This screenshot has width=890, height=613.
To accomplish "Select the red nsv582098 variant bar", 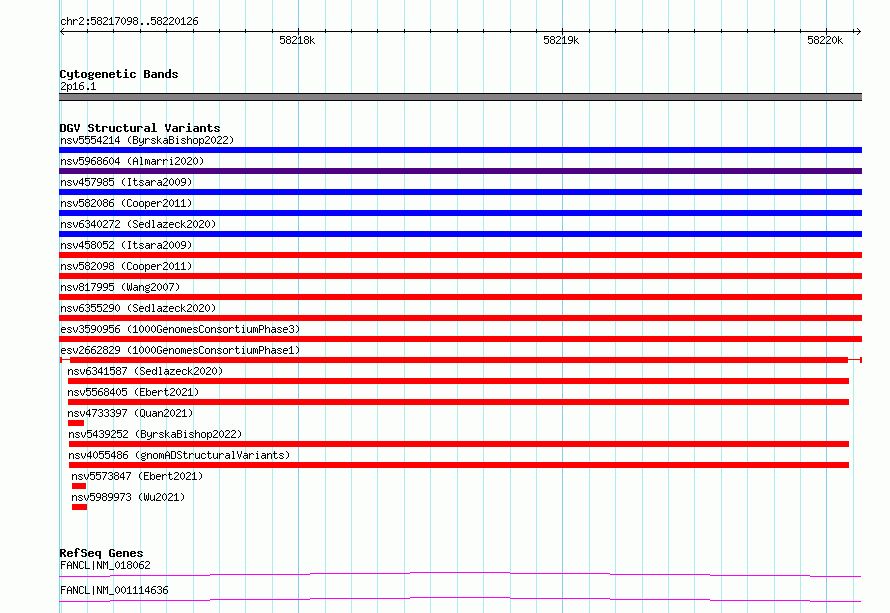I will coord(460,276).
